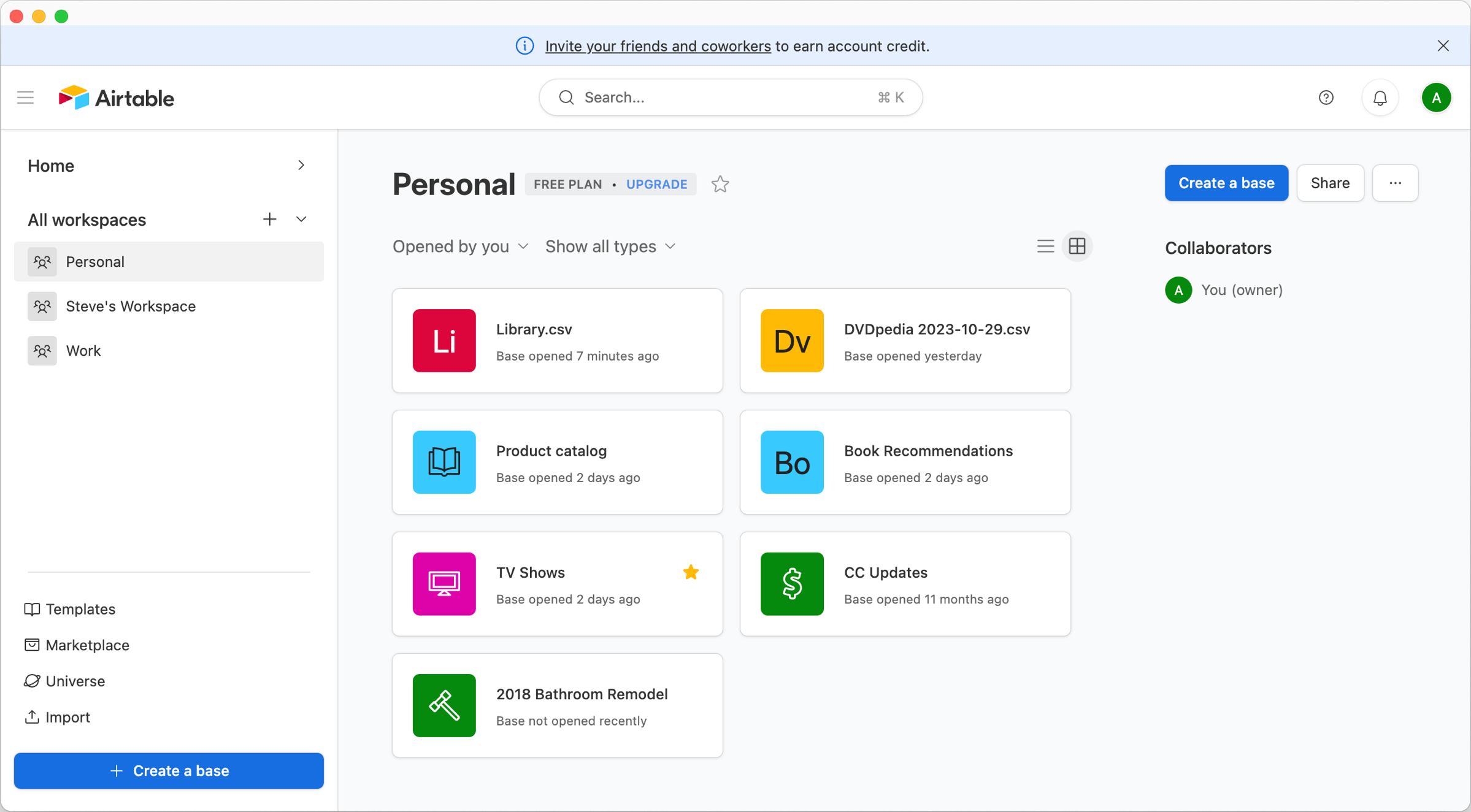The height and width of the screenshot is (812, 1471).
Task: Collapse the All workspaces chevron
Action: pyautogui.click(x=301, y=220)
